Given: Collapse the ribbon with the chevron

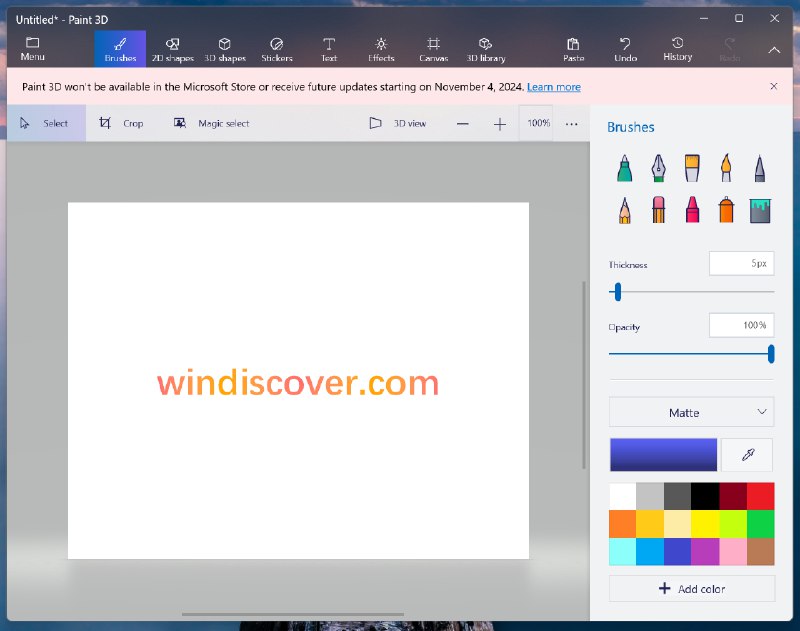Looking at the screenshot, I should pyautogui.click(x=774, y=50).
